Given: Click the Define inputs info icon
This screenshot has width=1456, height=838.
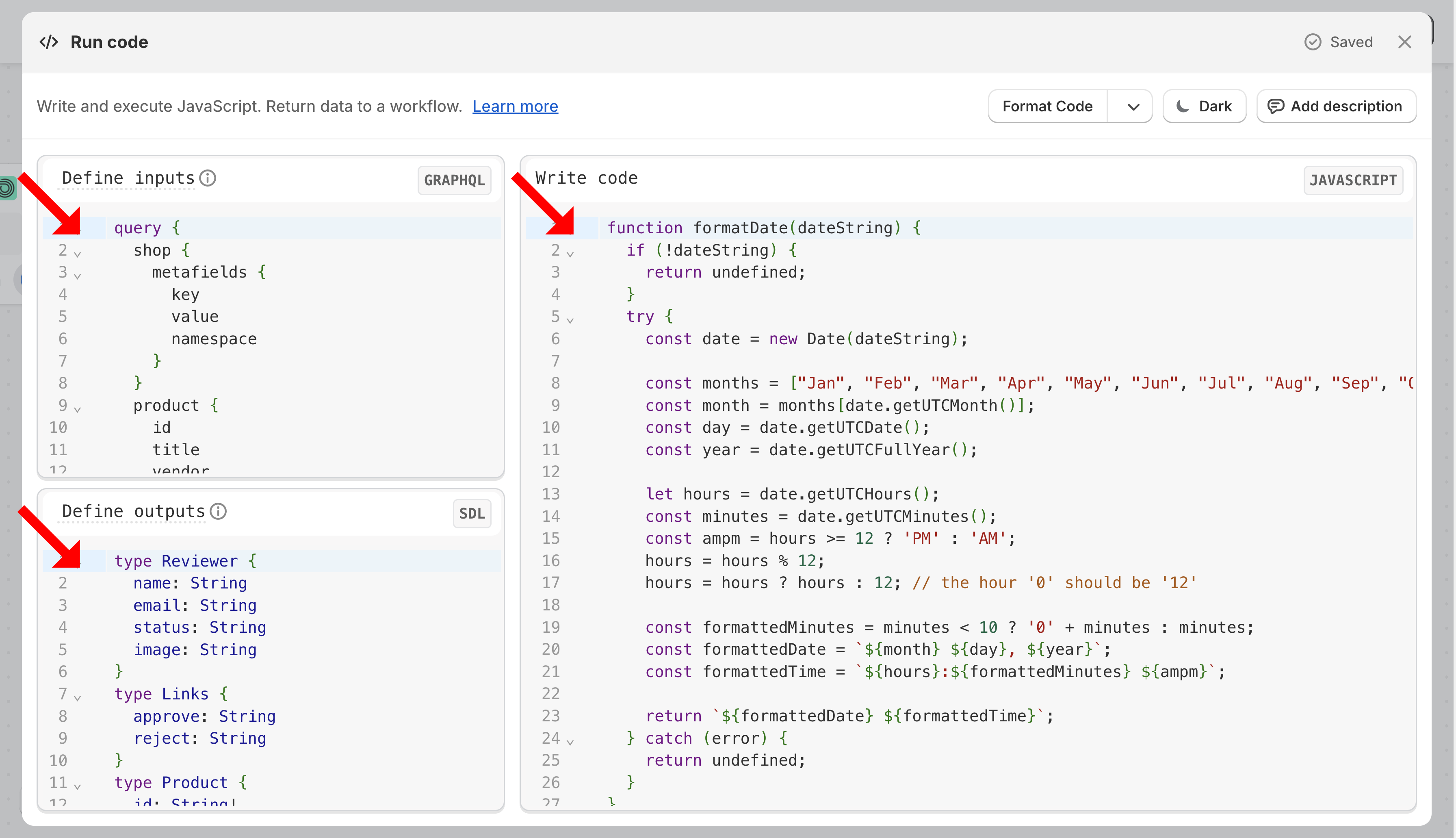Looking at the screenshot, I should pos(208,178).
